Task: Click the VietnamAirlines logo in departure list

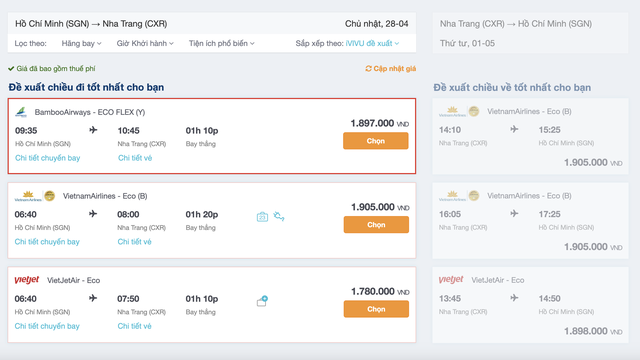Action: coord(35,196)
